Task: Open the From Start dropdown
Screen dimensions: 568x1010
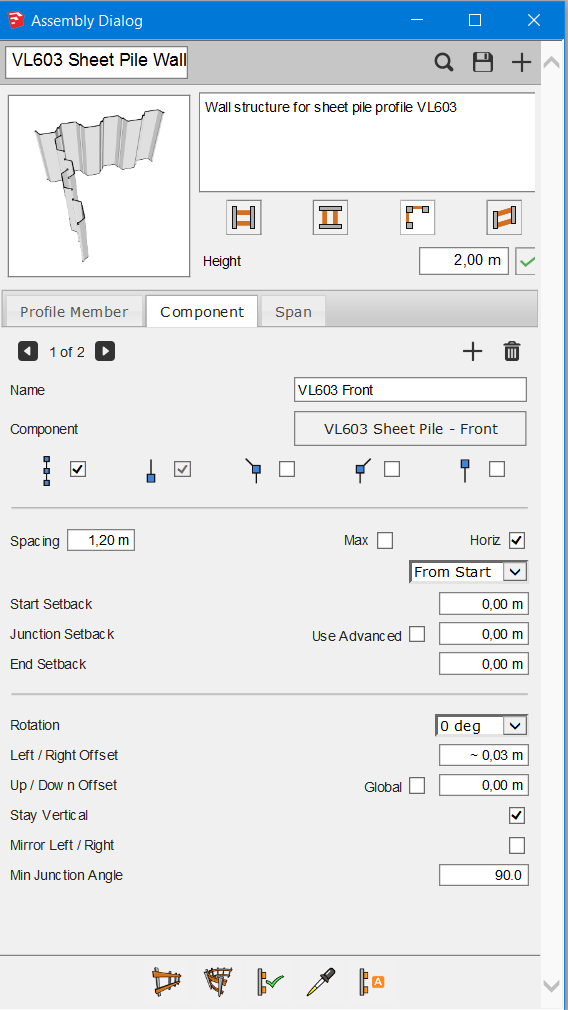Action: (469, 572)
